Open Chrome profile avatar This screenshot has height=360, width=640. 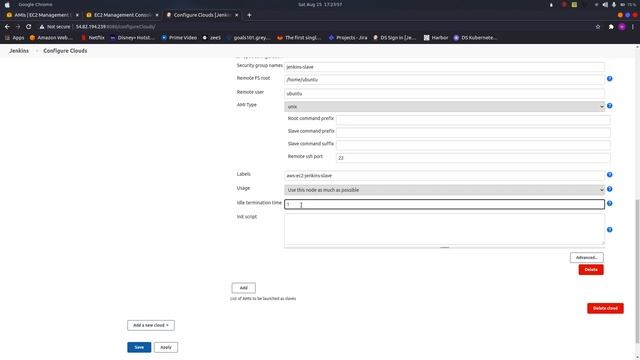click(622, 27)
